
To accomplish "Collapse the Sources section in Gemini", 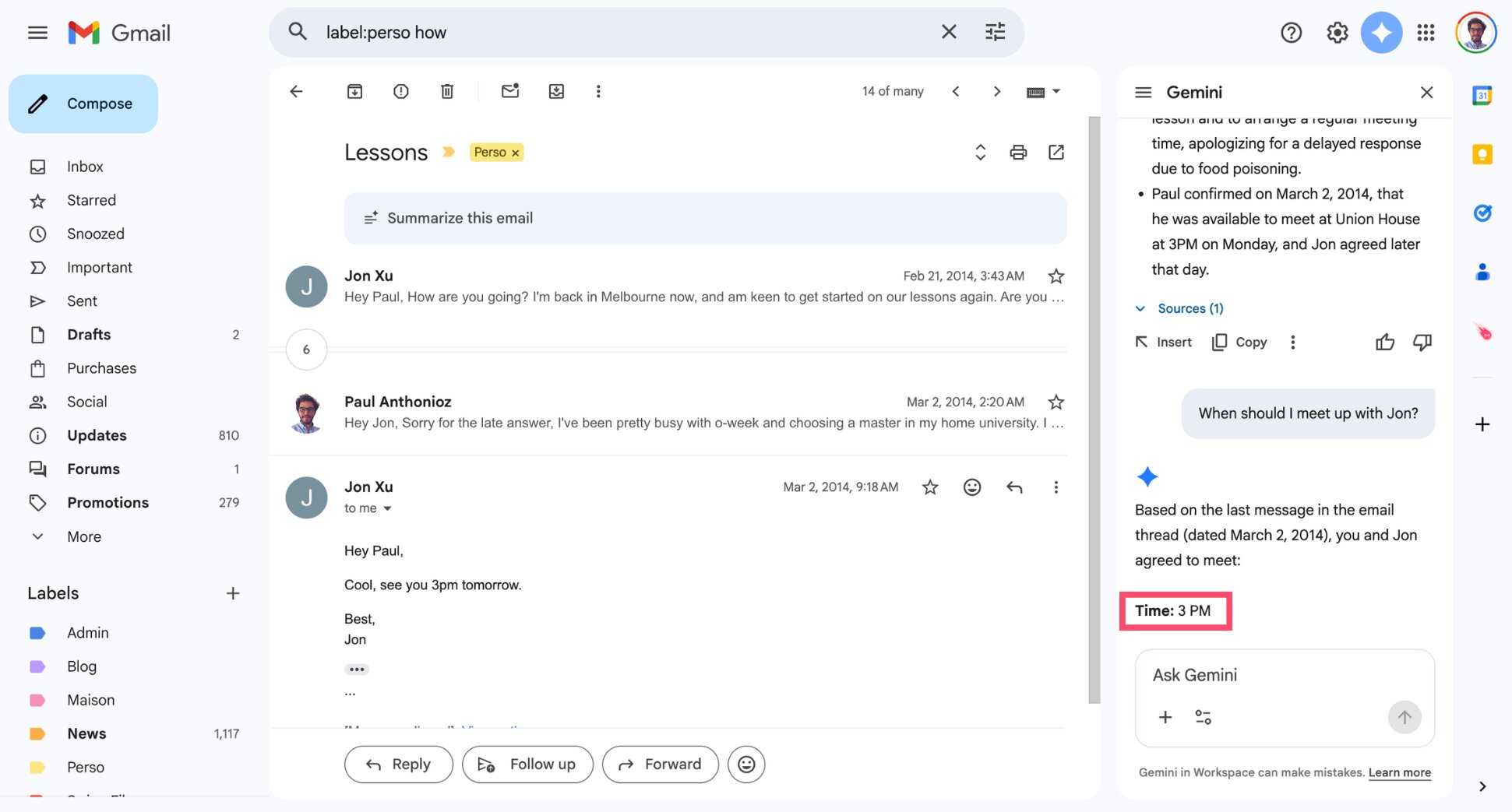I will (x=1140, y=308).
